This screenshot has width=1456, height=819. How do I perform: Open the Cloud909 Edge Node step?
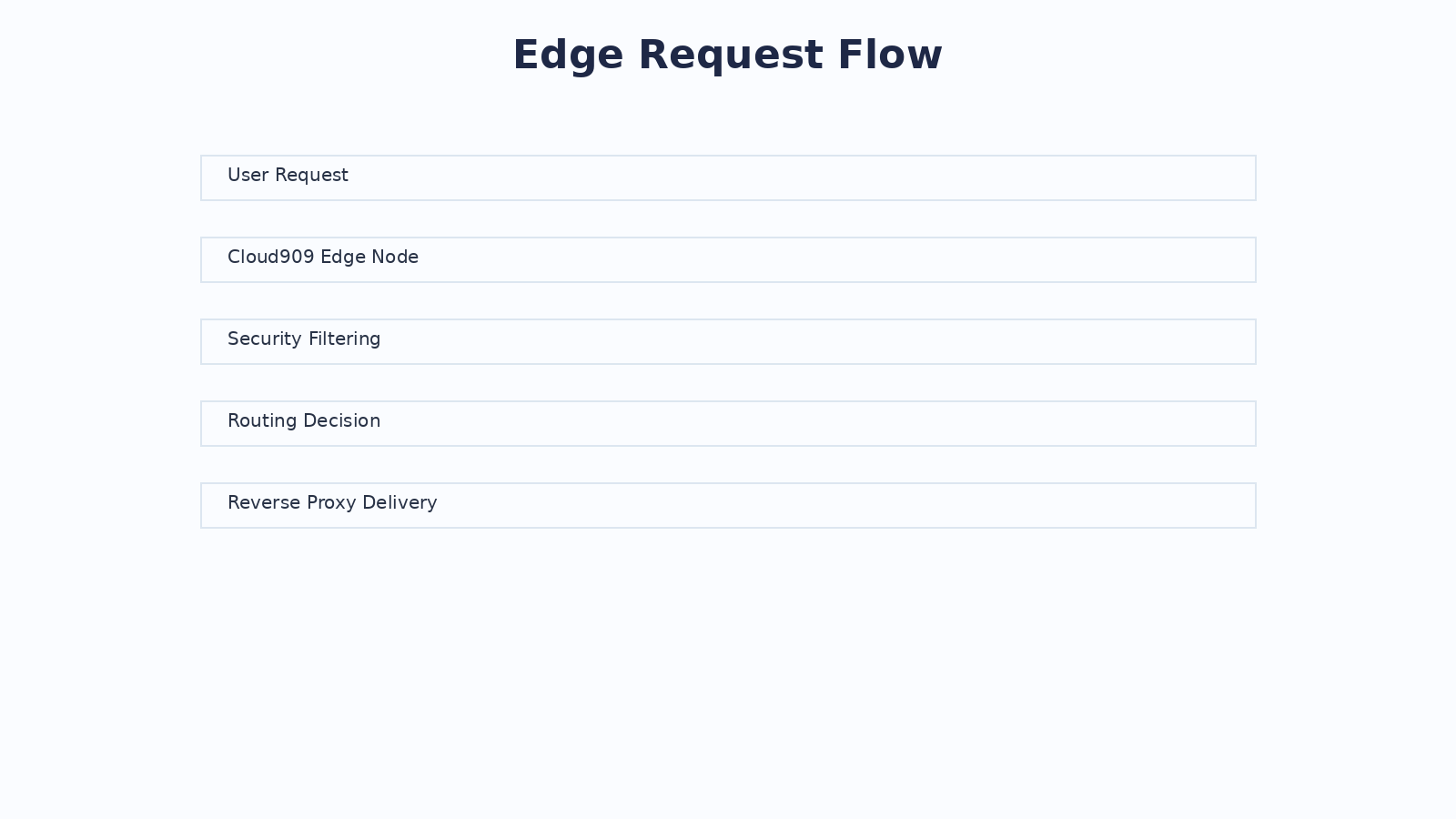(728, 259)
